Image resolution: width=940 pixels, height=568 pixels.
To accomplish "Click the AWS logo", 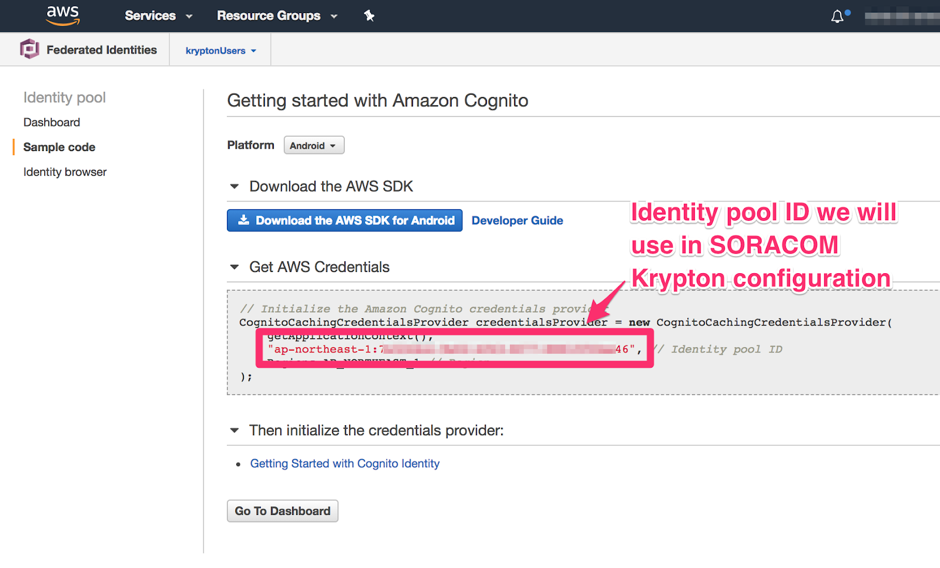I will pyautogui.click(x=62, y=16).
